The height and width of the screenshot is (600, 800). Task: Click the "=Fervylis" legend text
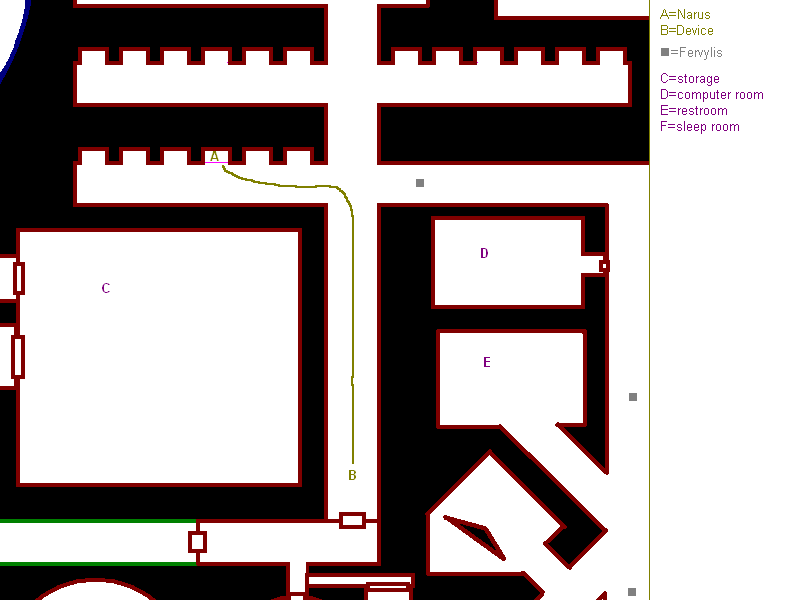click(696, 53)
